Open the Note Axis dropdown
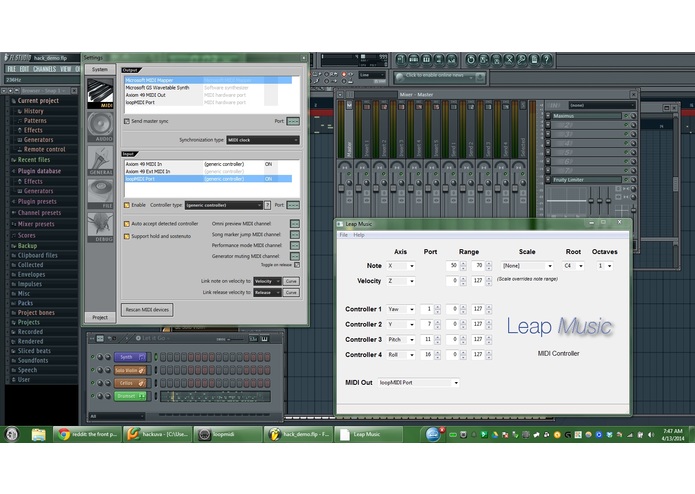 (400, 266)
